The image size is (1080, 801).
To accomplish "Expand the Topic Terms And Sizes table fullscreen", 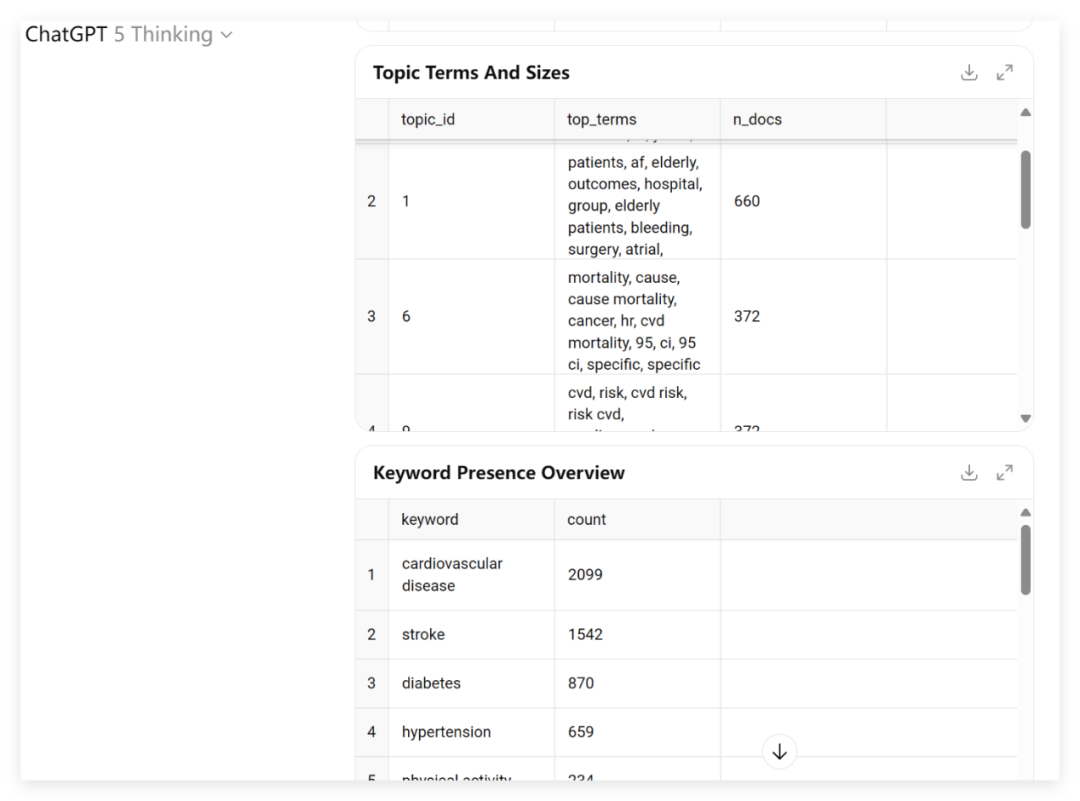I will point(1004,72).
